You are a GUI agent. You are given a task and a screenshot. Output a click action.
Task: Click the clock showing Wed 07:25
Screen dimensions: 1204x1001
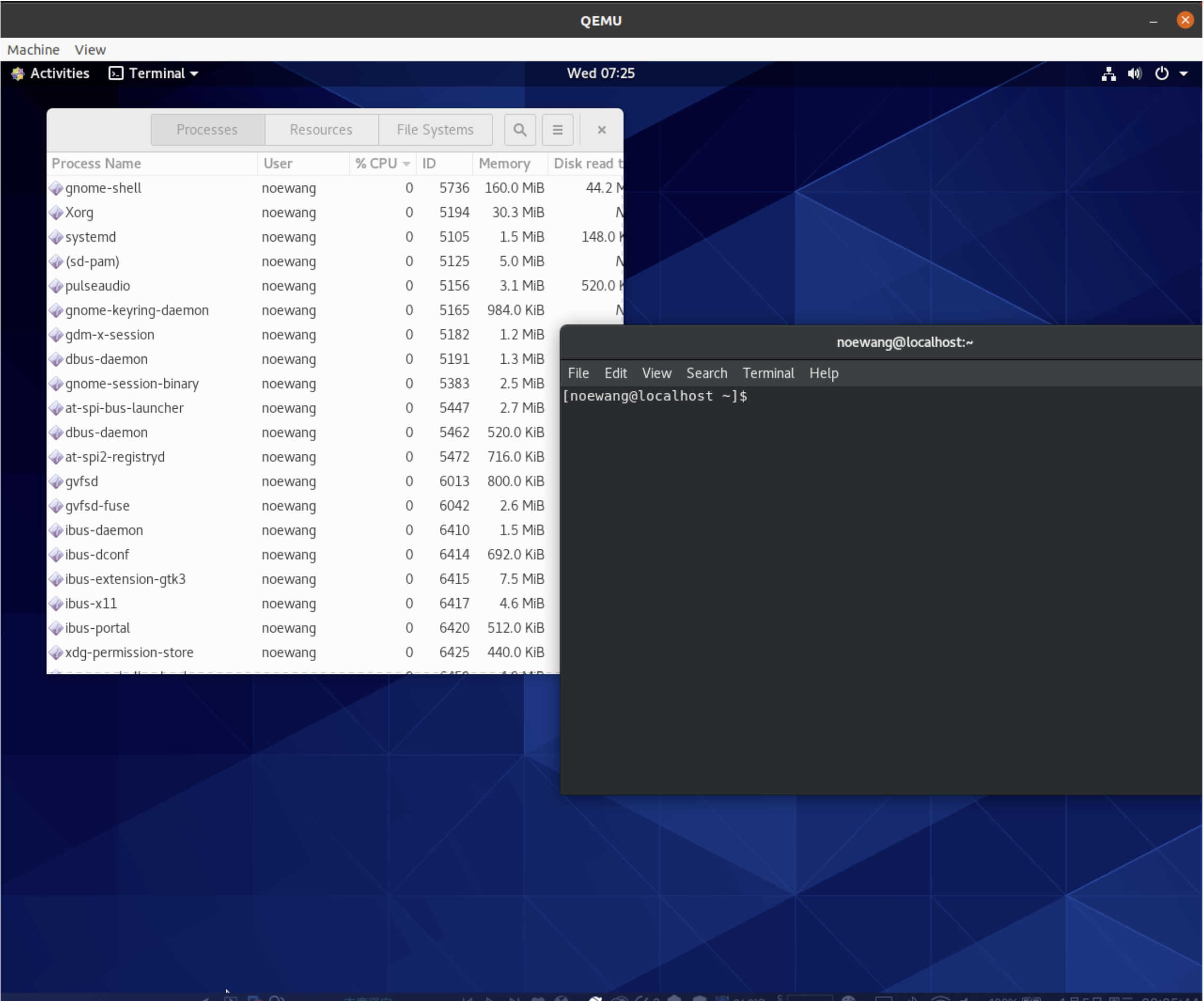[x=600, y=73]
